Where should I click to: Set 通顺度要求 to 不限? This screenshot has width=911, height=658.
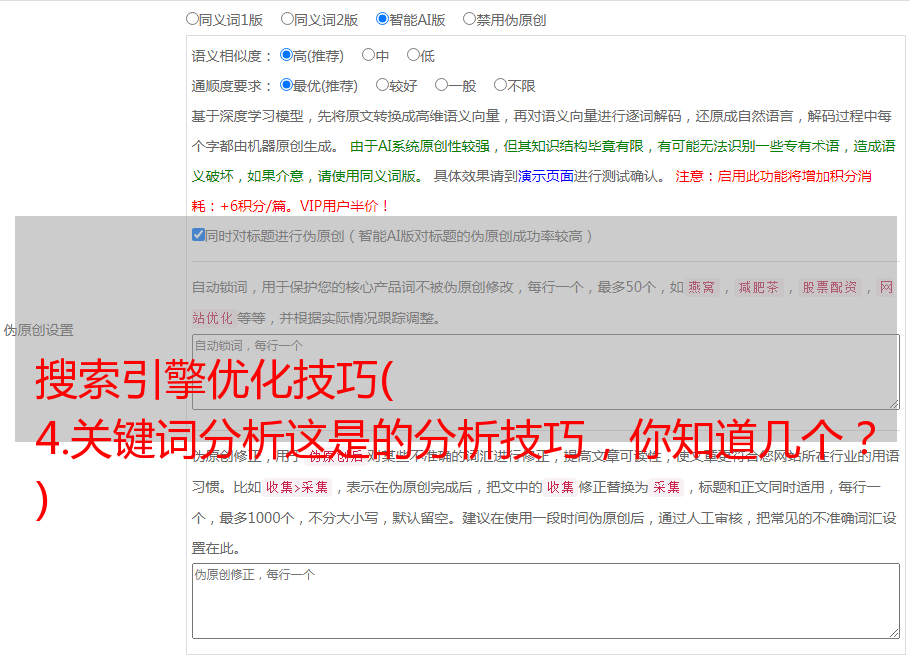pos(500,85)
